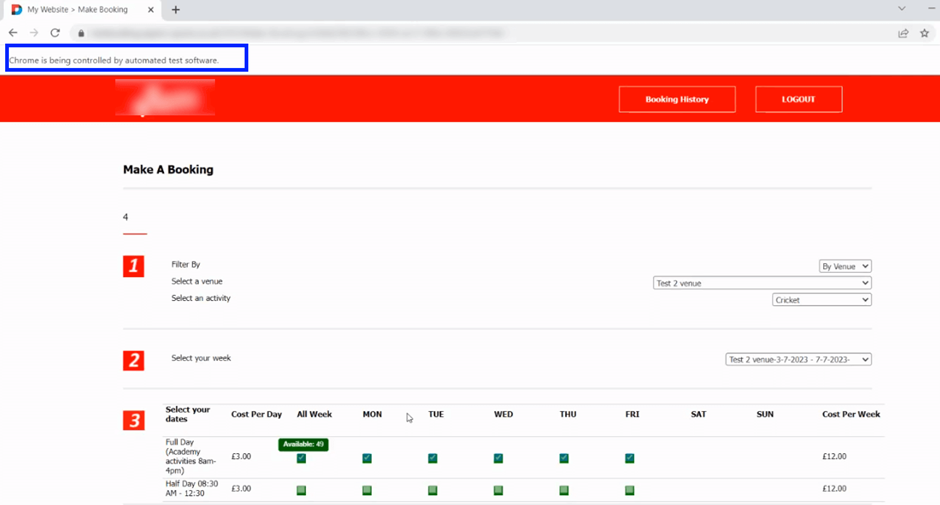This screenshot has width=940, height=505.
Task: Click the share page icon
Action: click(x=903, y=33)
